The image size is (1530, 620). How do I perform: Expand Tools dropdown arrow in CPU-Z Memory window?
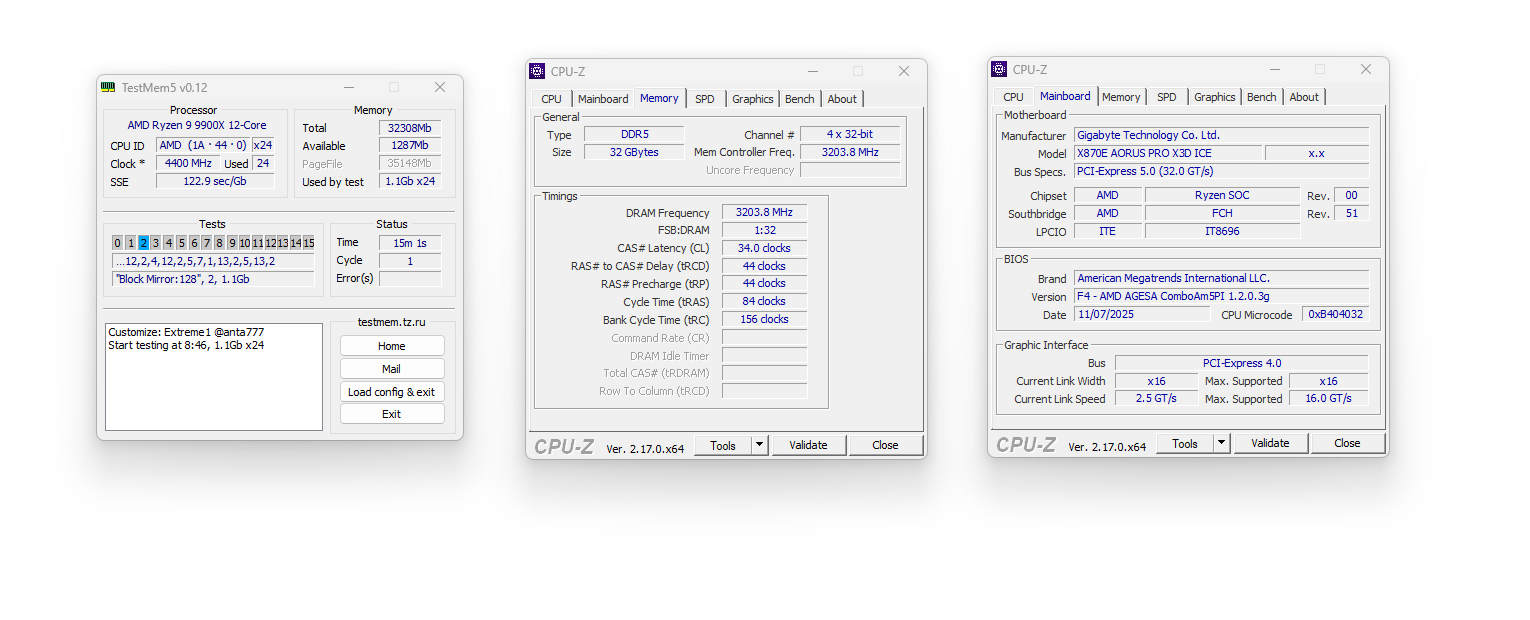(759, 446)
